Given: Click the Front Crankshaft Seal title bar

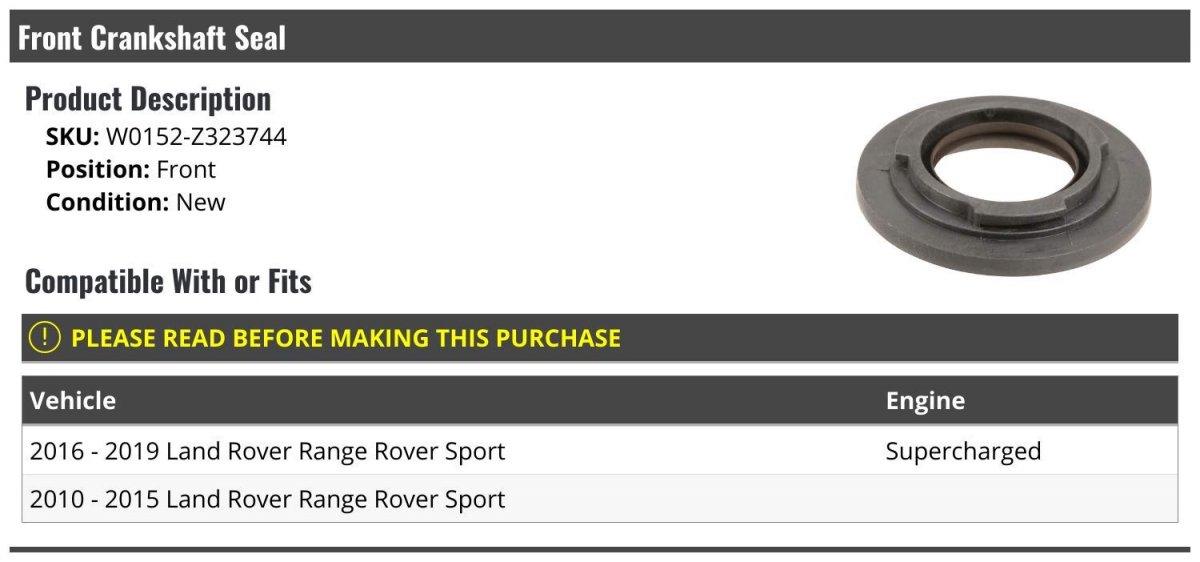Looking at the screenshot, I should pos(600,38).
